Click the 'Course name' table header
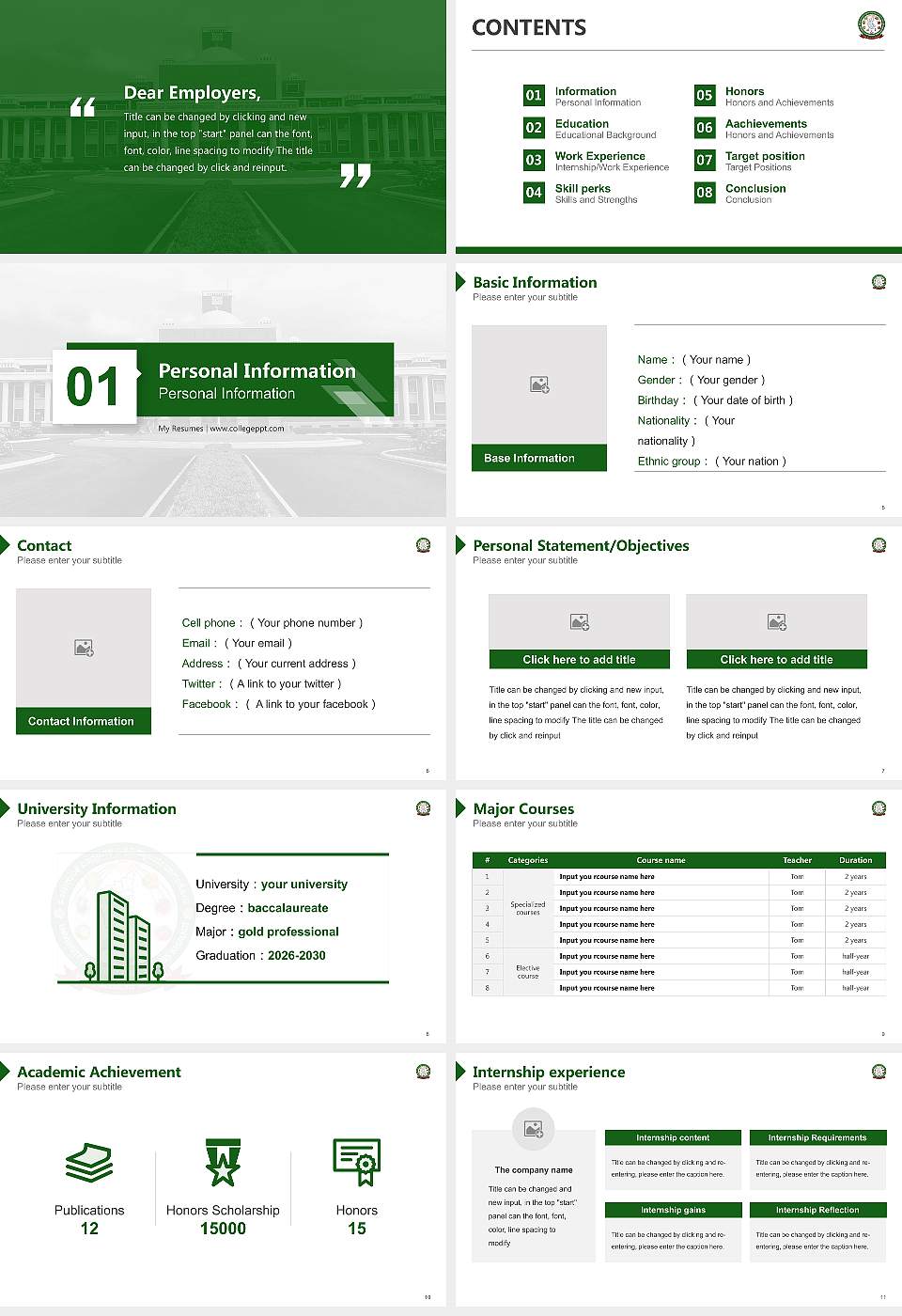Screen dimensions: 902x1316 [x=661, y=860]
